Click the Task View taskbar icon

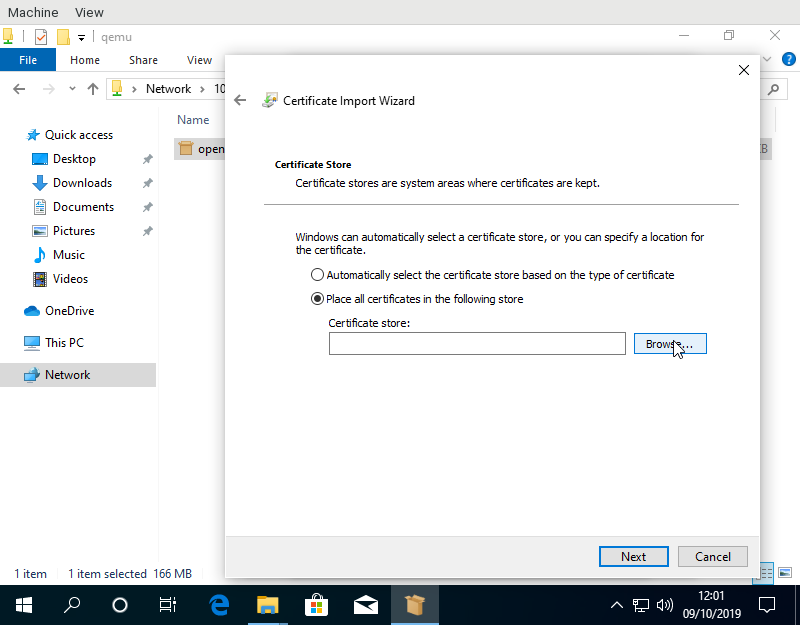[x=168, y=605]
